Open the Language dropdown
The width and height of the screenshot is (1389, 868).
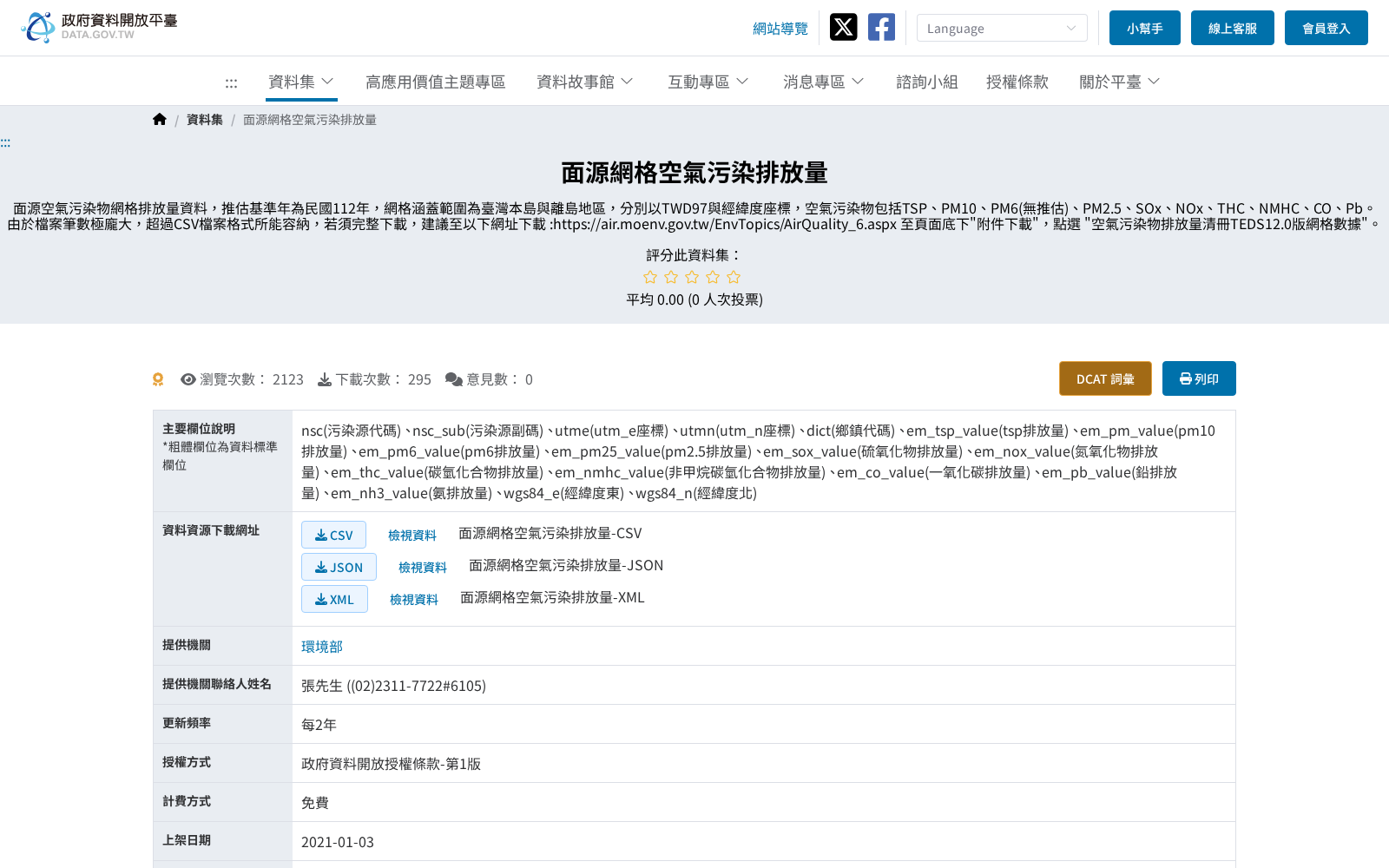1002,28
